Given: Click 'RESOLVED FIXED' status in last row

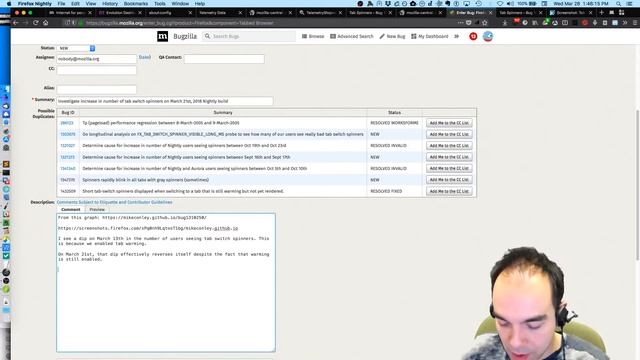Looking at the screenshot, I should point(386,191).
